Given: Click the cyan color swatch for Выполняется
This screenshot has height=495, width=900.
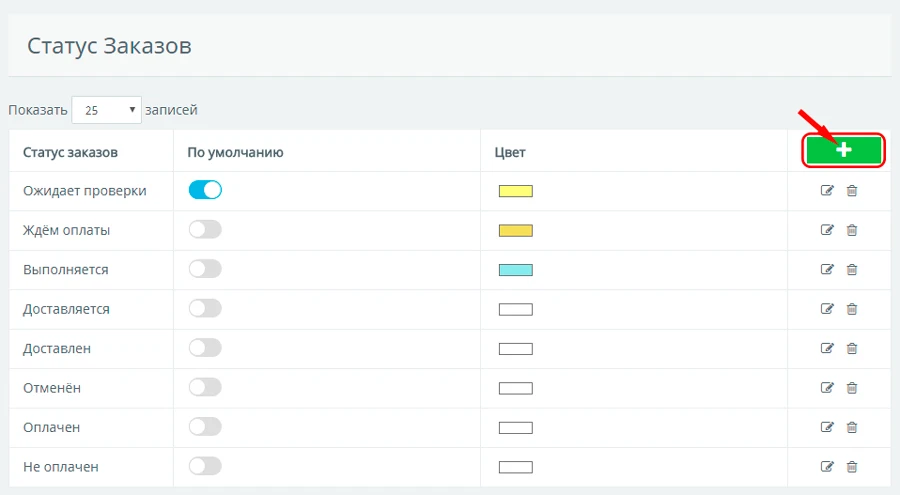Looking at the screenshot, I should 516,270.
